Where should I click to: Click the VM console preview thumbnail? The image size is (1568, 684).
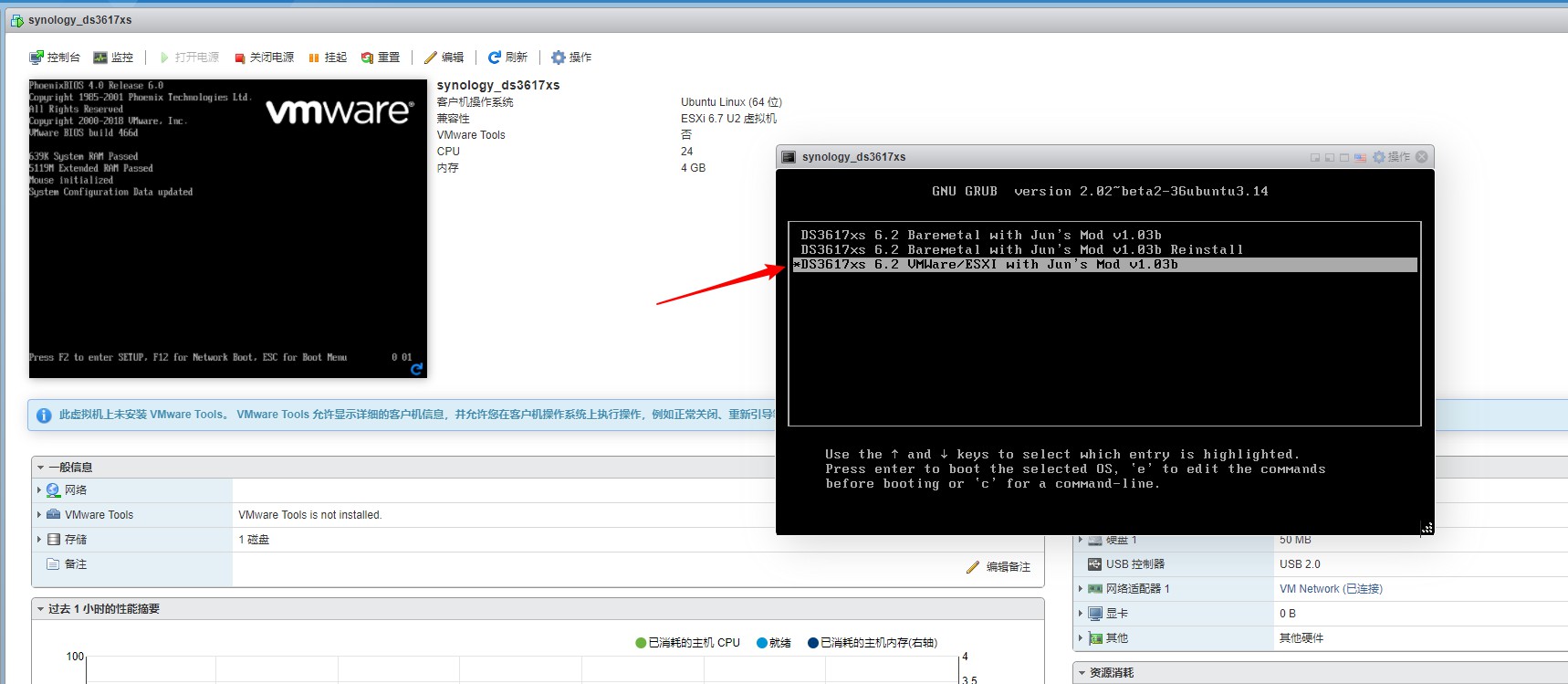tap(227, 228)
